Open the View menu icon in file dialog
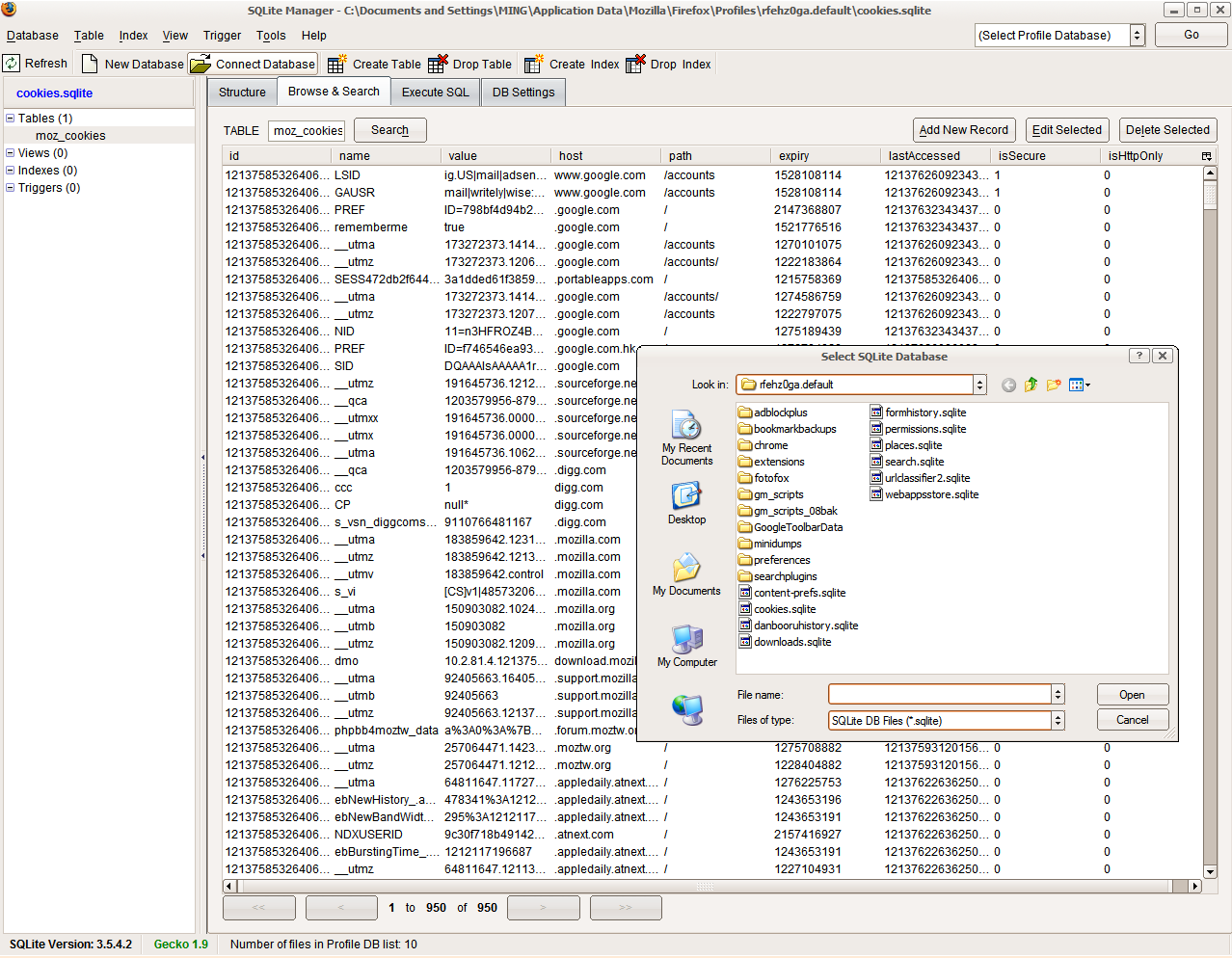 [x=1079, y=385]
